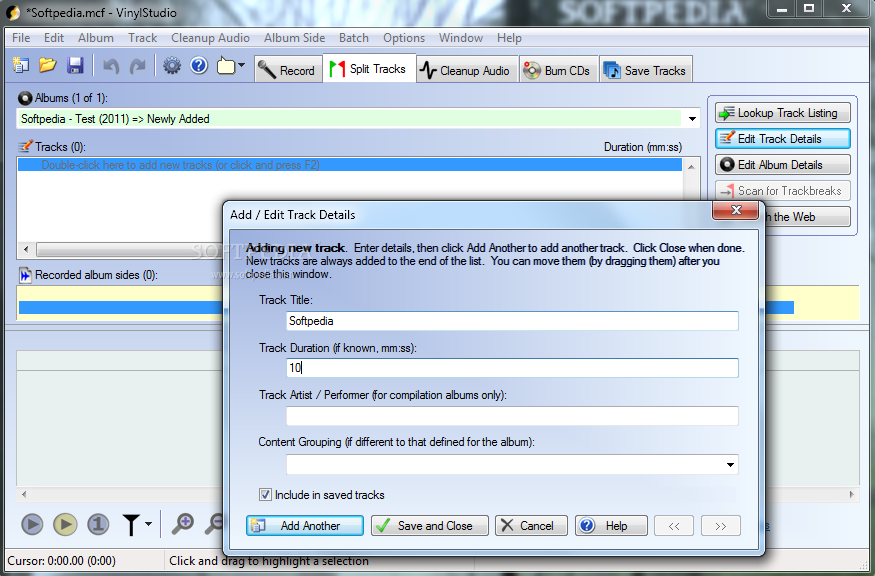Open the Edit menu
This screenshot has width=875, height=576.
click(x=54, y=38)
